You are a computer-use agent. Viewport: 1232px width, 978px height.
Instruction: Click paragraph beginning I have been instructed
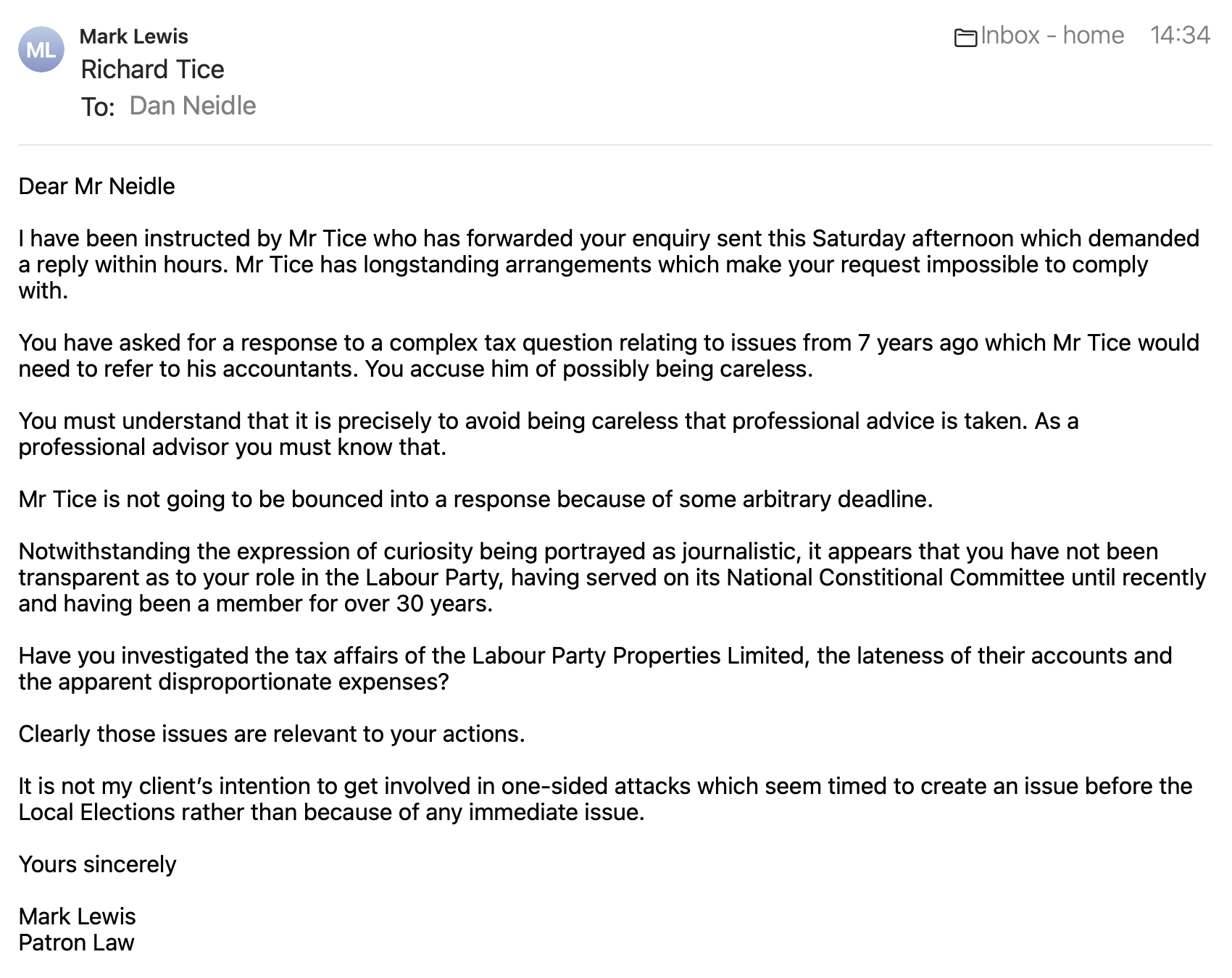pyautogui.click(x=580, y=264)
